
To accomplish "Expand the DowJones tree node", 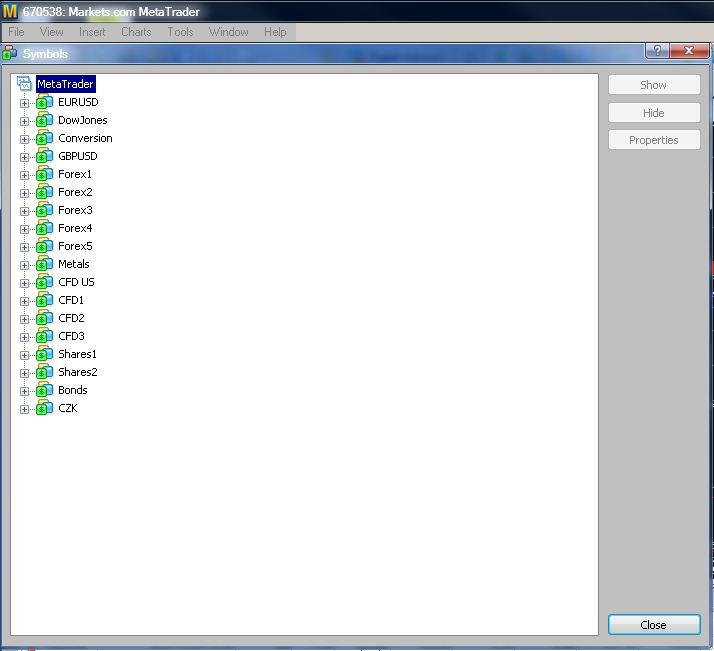I will pyautogui.click(x=24, y=122).
